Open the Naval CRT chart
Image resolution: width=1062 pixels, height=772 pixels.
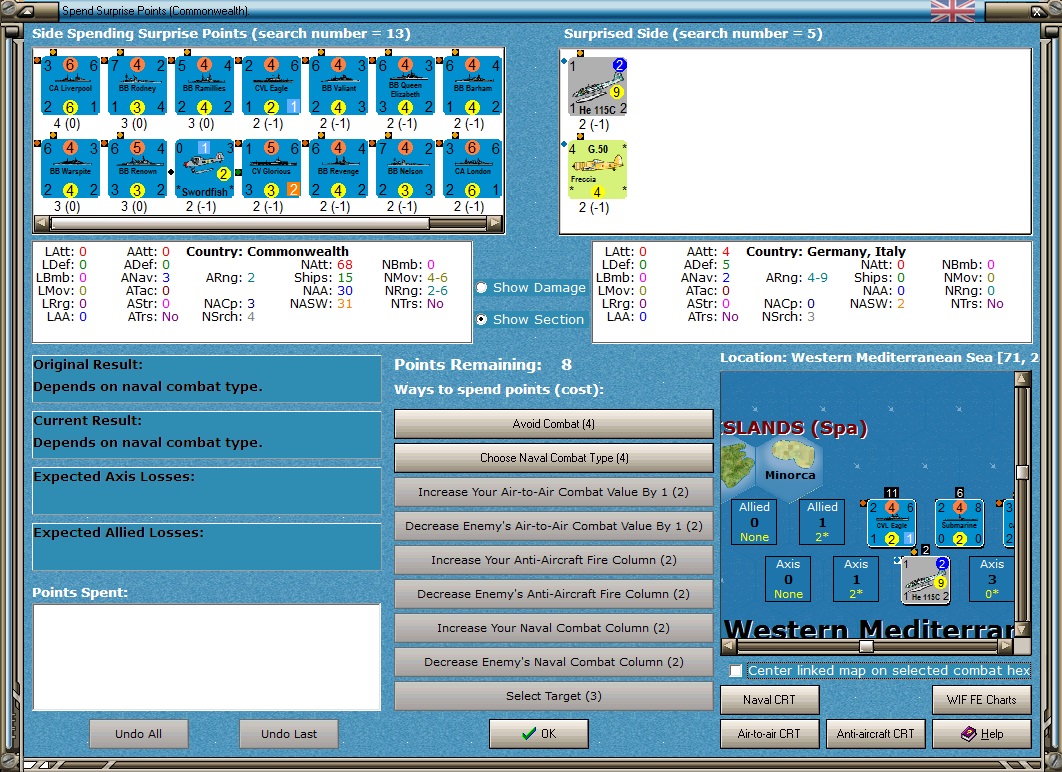769,700
